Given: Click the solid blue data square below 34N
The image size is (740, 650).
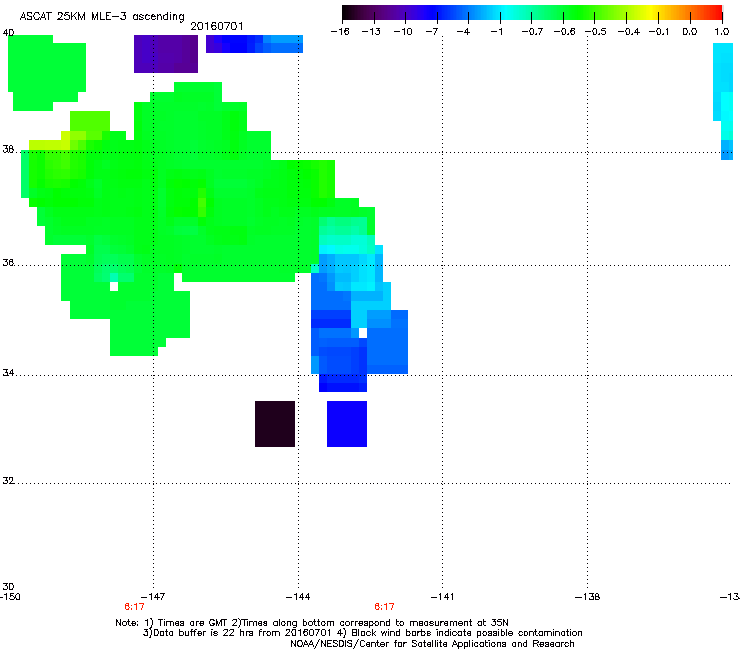Looking at the screenshot, I should click(347, 424).
